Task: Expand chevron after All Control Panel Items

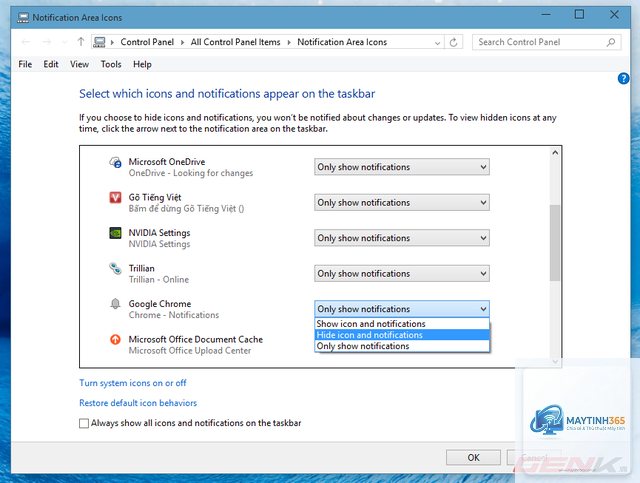Action: click(x=289, y=42)
